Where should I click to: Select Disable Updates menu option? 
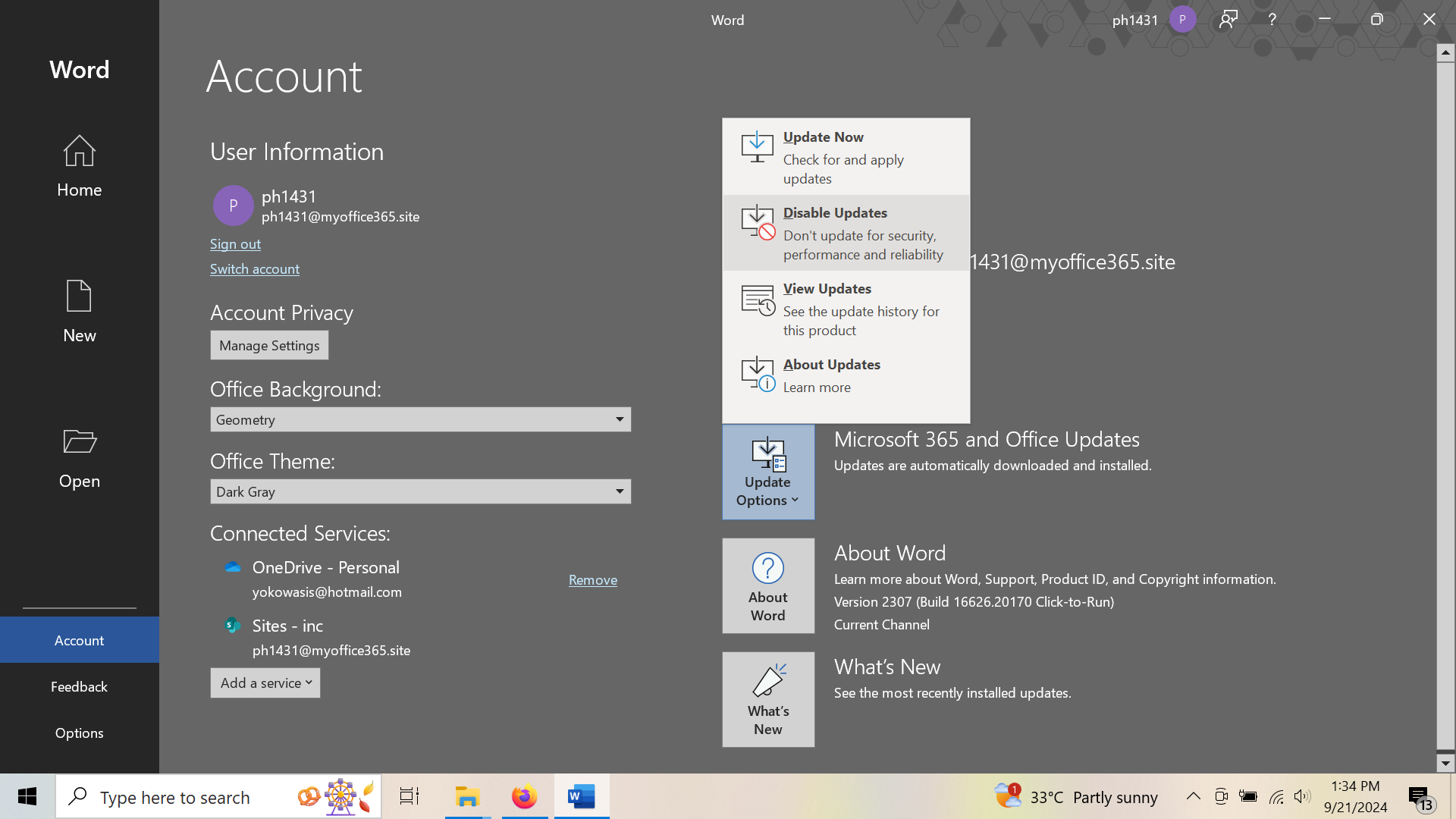[846, 232]
